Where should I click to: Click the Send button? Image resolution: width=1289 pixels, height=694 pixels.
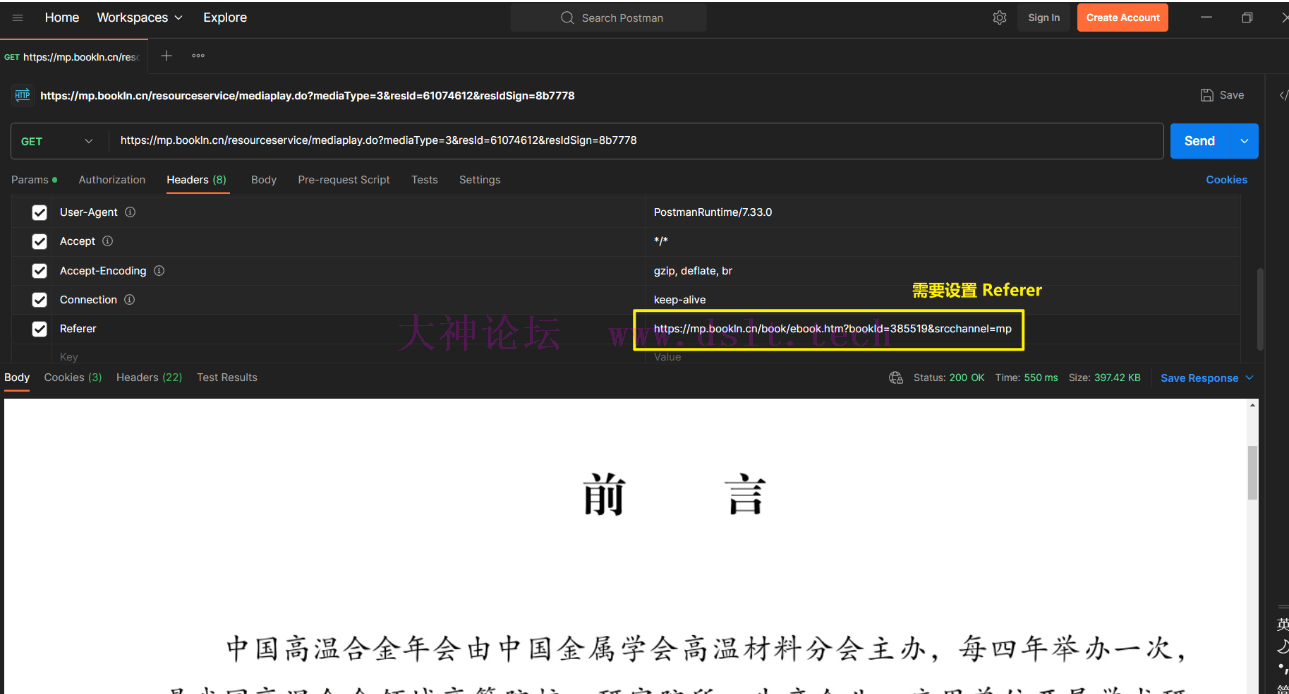(x=1200, y=141)
